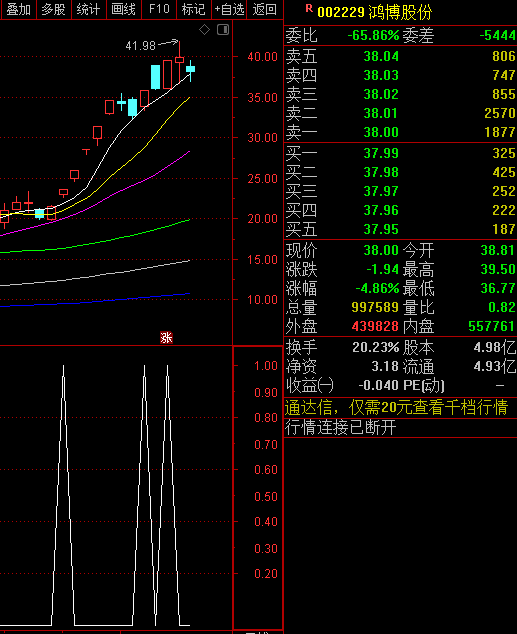Select 卖三 price 38.02

(381, 94)
